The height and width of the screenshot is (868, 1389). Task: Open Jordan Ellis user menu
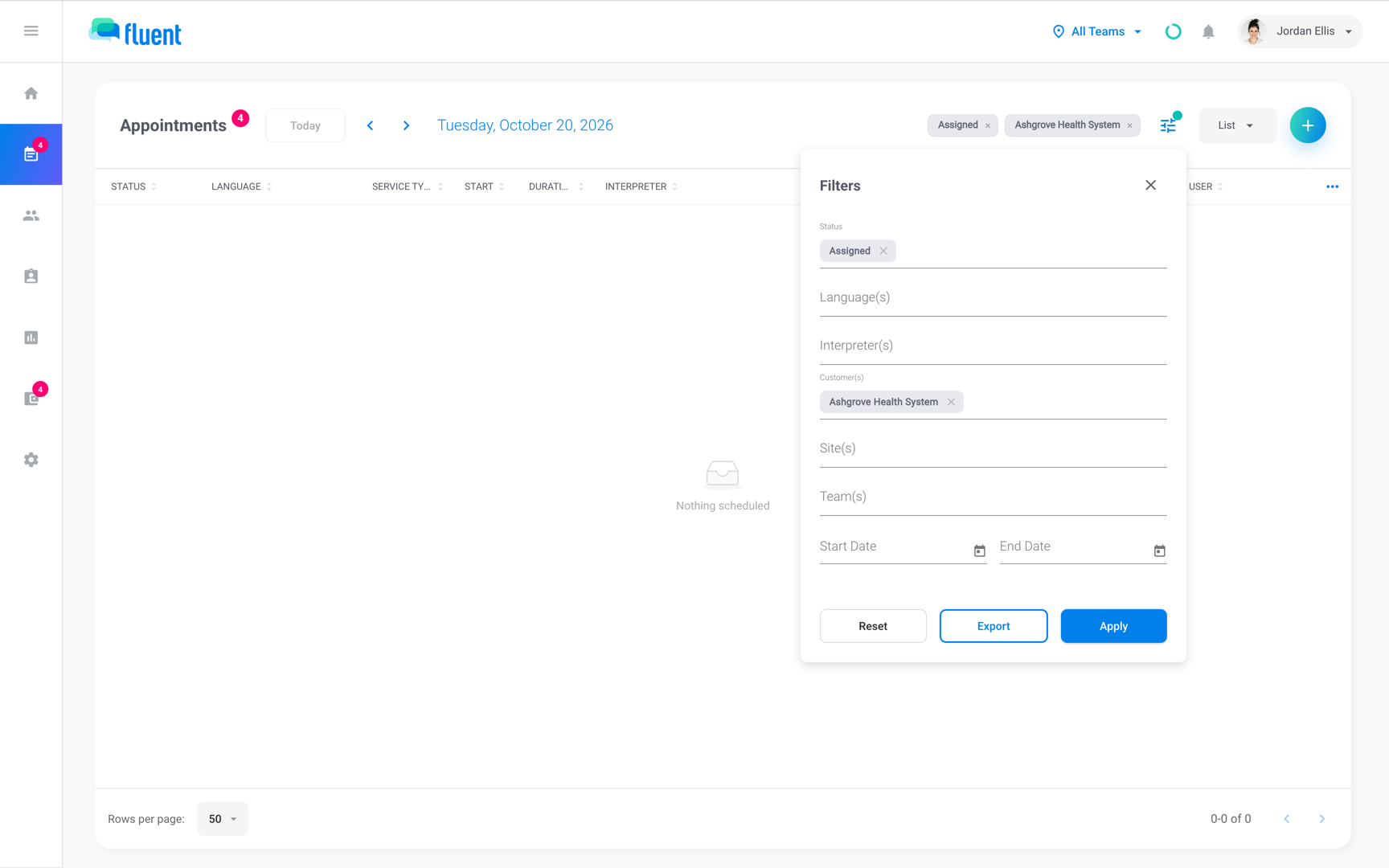coord(1301,31)
